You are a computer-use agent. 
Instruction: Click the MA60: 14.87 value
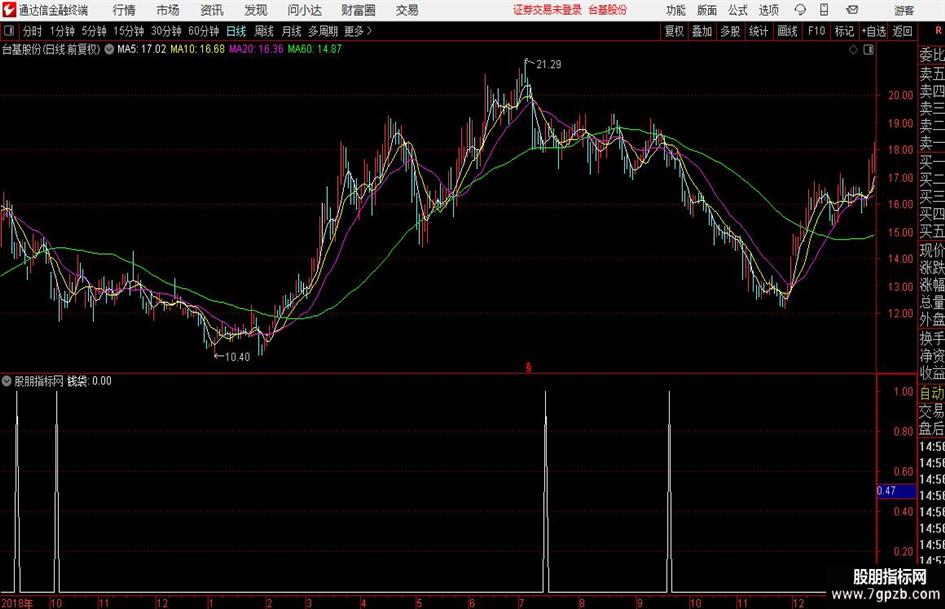[x=315, y=49]
